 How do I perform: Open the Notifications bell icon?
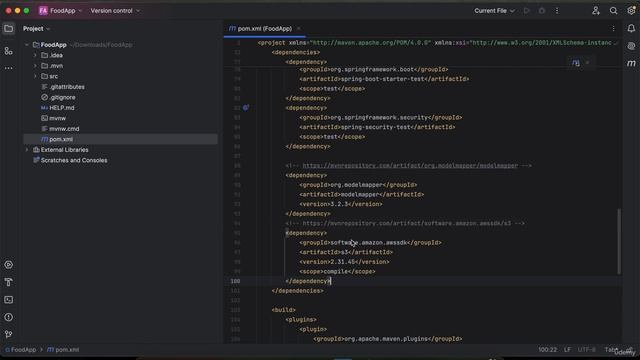(631, 29)
